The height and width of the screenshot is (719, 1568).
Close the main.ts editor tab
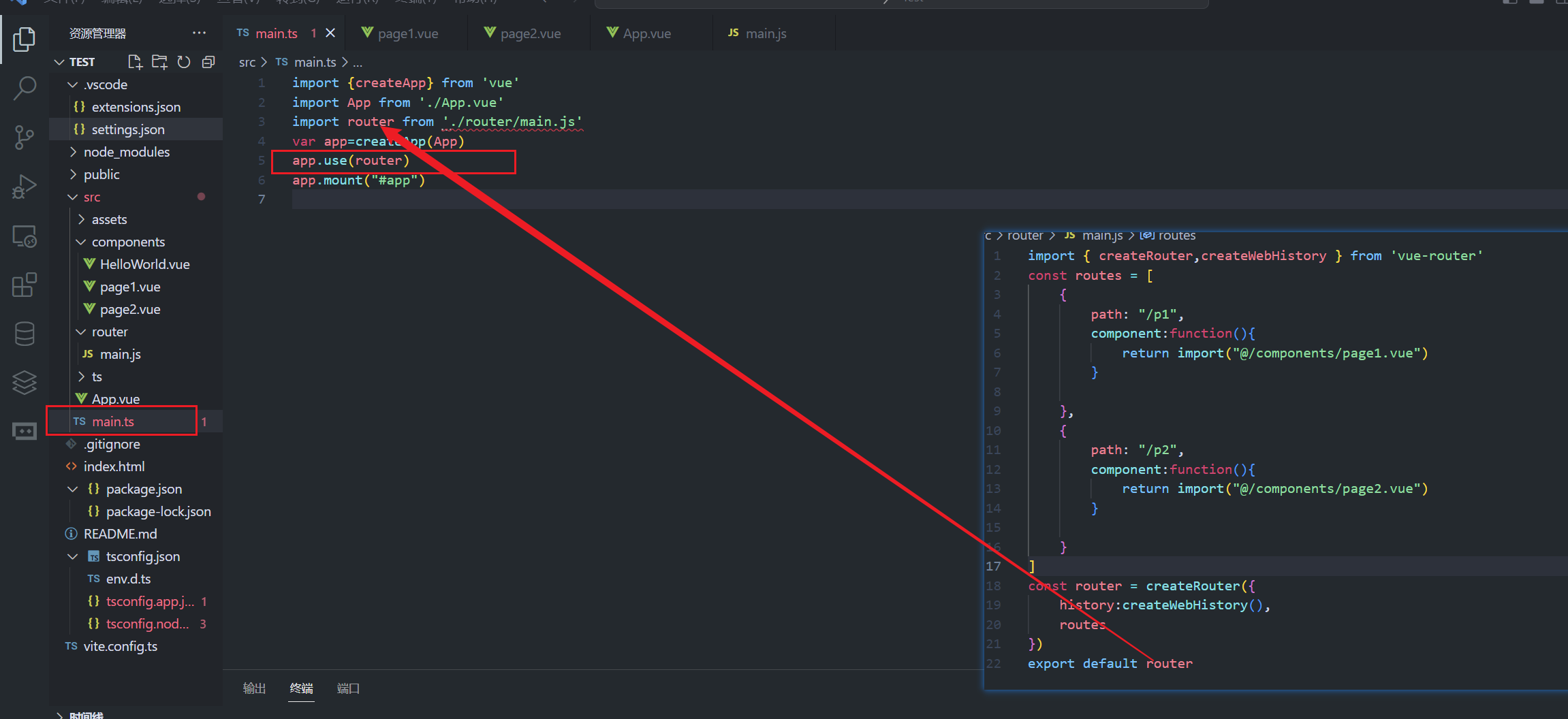coord(330,33)
